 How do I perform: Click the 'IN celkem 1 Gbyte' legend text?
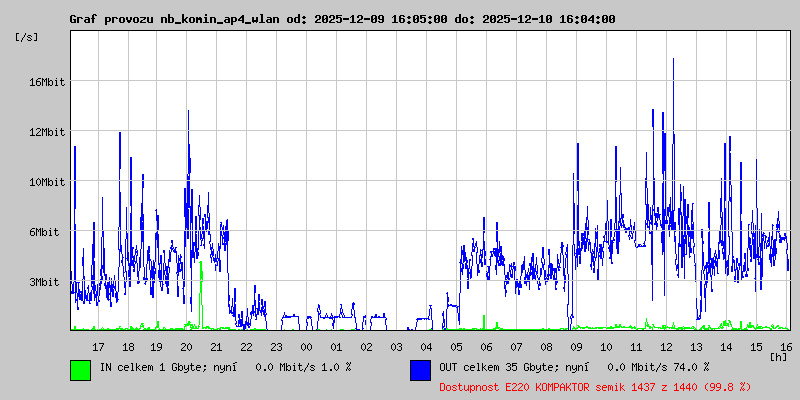154,367
